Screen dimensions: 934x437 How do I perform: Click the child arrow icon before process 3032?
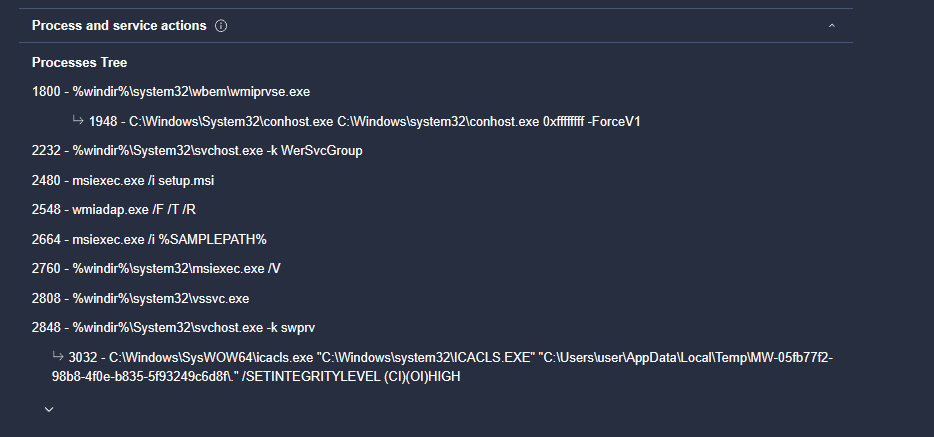58,356
